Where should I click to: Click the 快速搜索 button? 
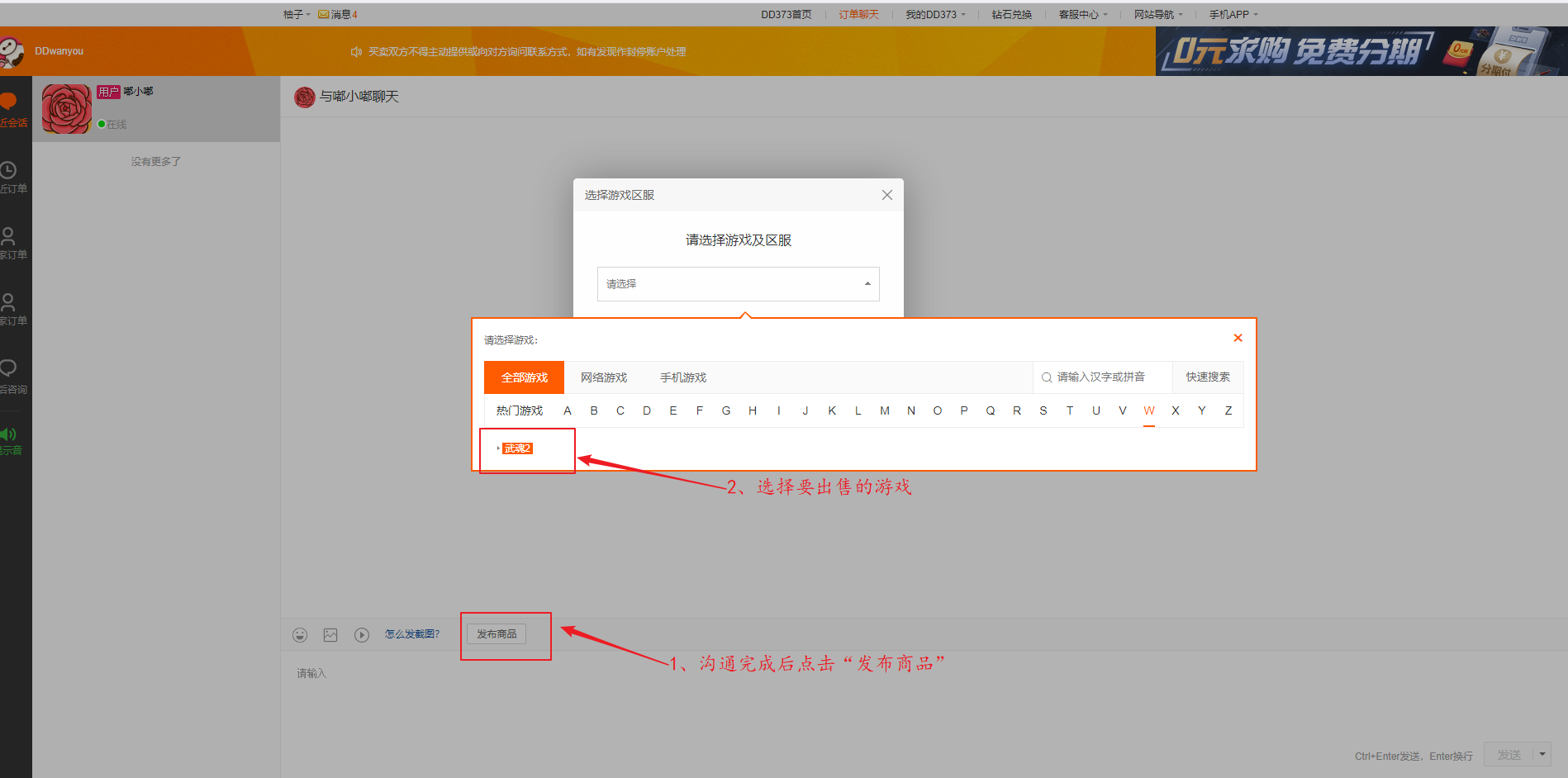click(x=1208, y=377)
